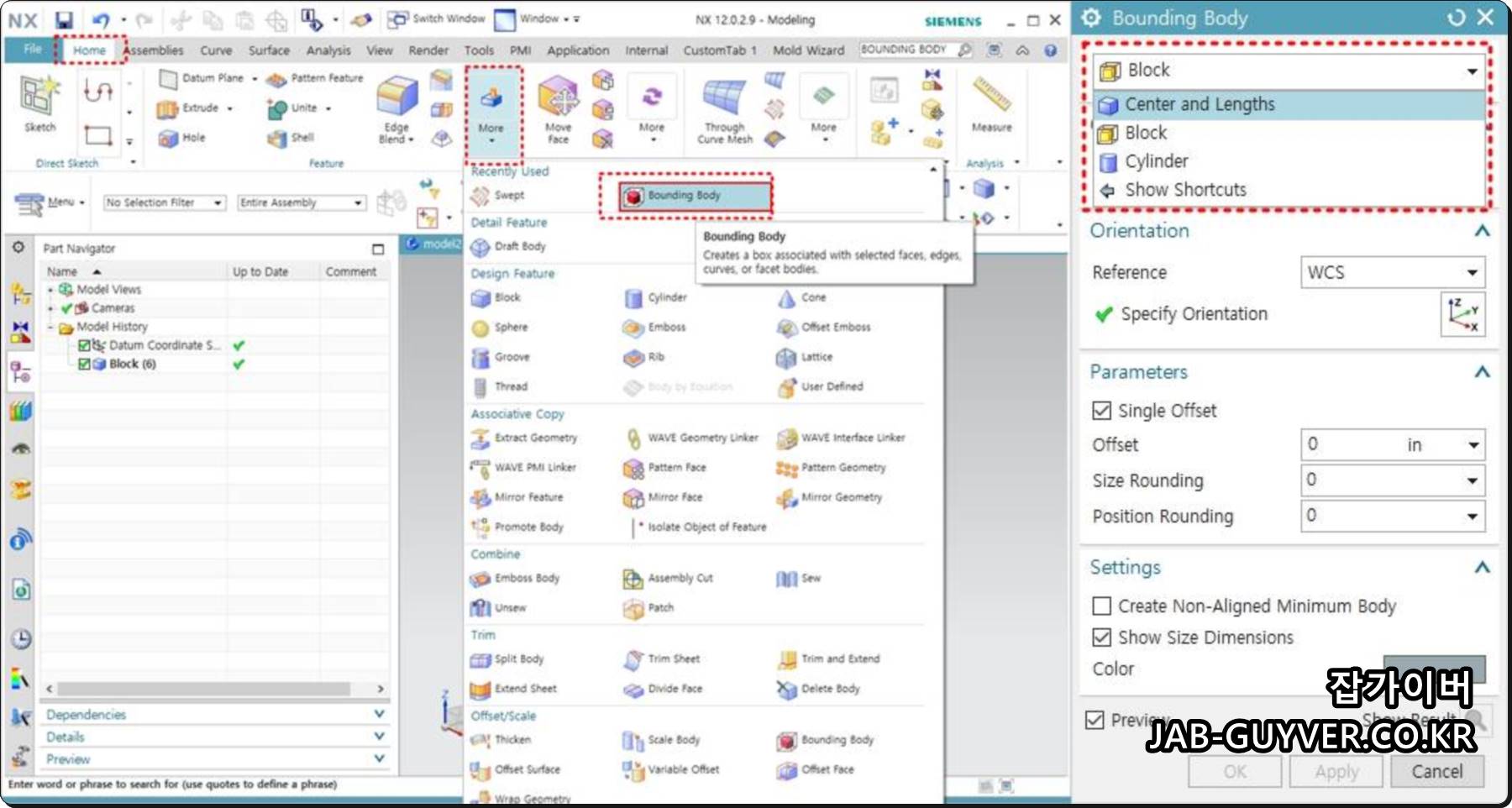Select Show Shortcuts in type list
Screen dimensions: 1512x808
click(x=1289, y=190)
